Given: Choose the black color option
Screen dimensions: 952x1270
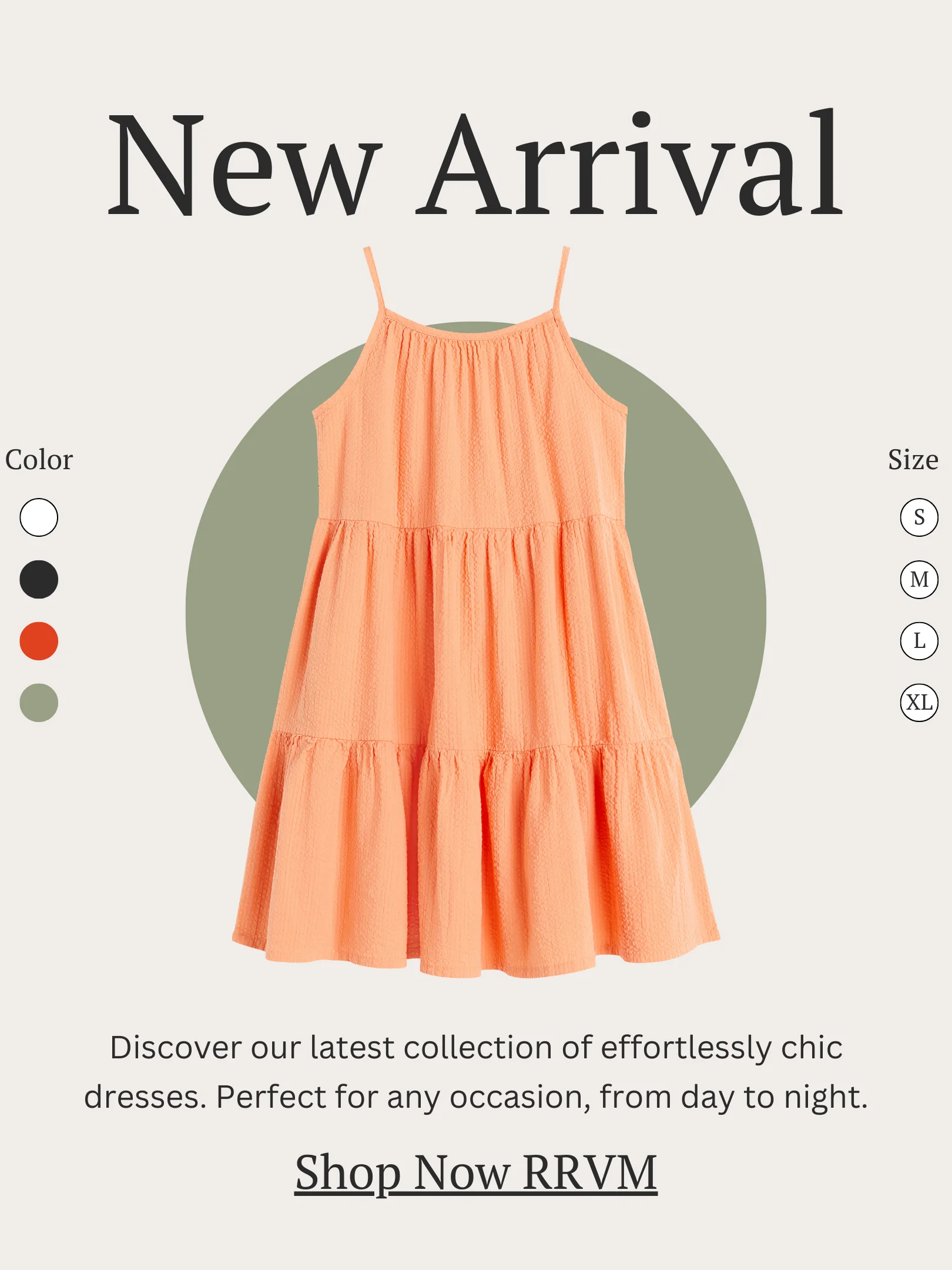Looking at the screenshot, I should coord(39,579).
